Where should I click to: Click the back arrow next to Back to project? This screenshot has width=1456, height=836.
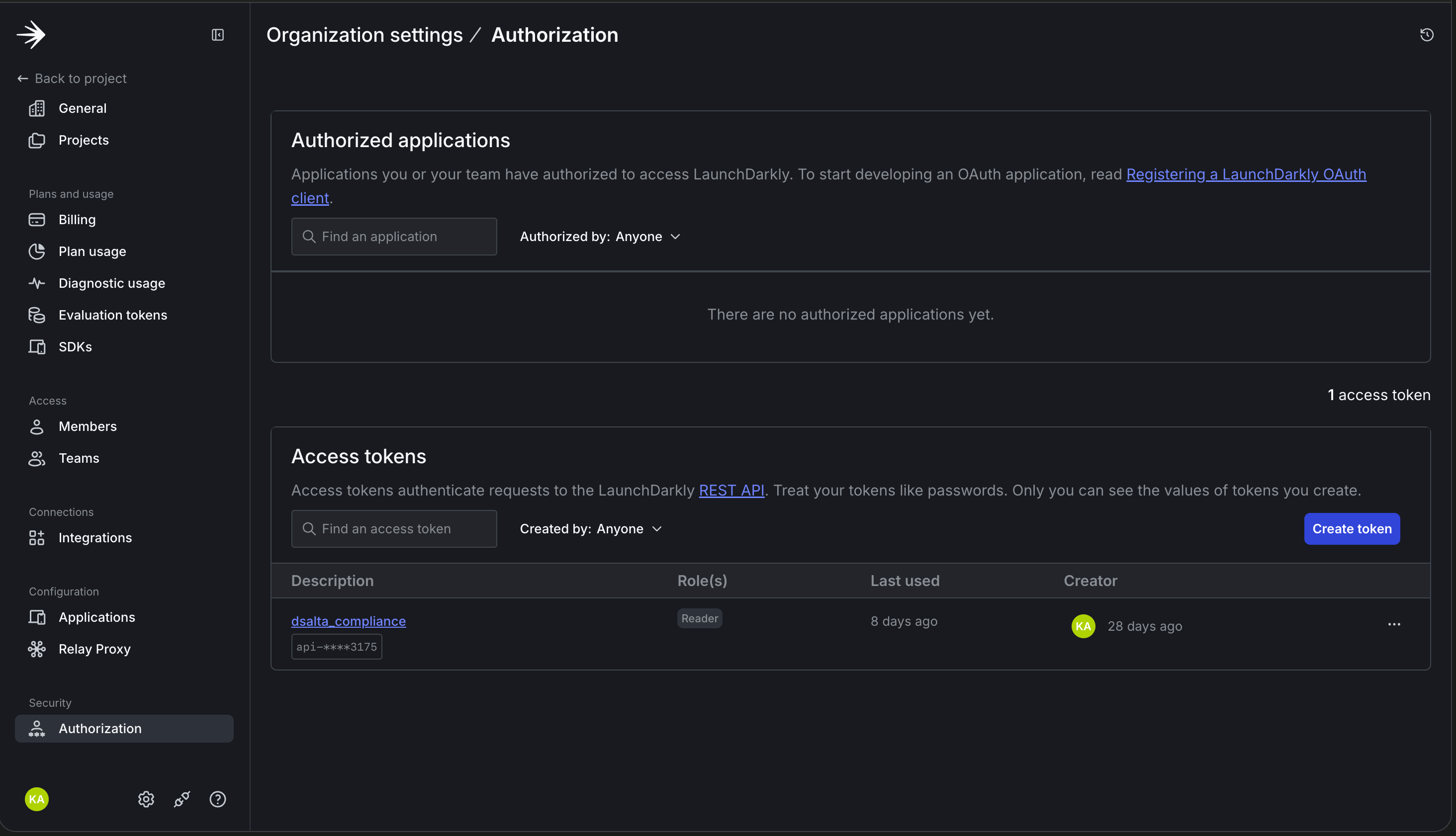[23, 79]
